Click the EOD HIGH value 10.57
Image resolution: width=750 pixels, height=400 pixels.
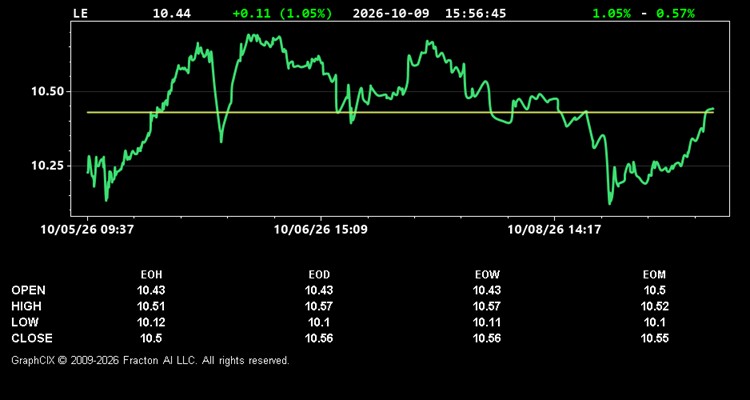point(319,306)
